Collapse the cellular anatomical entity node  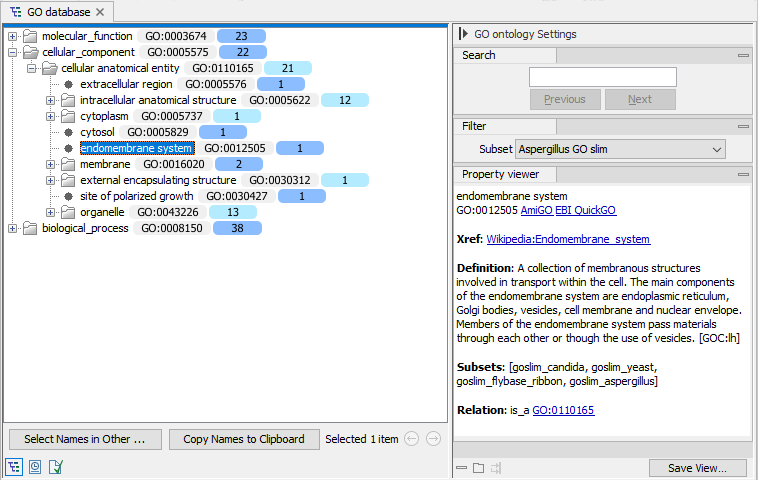pos(32,69)
